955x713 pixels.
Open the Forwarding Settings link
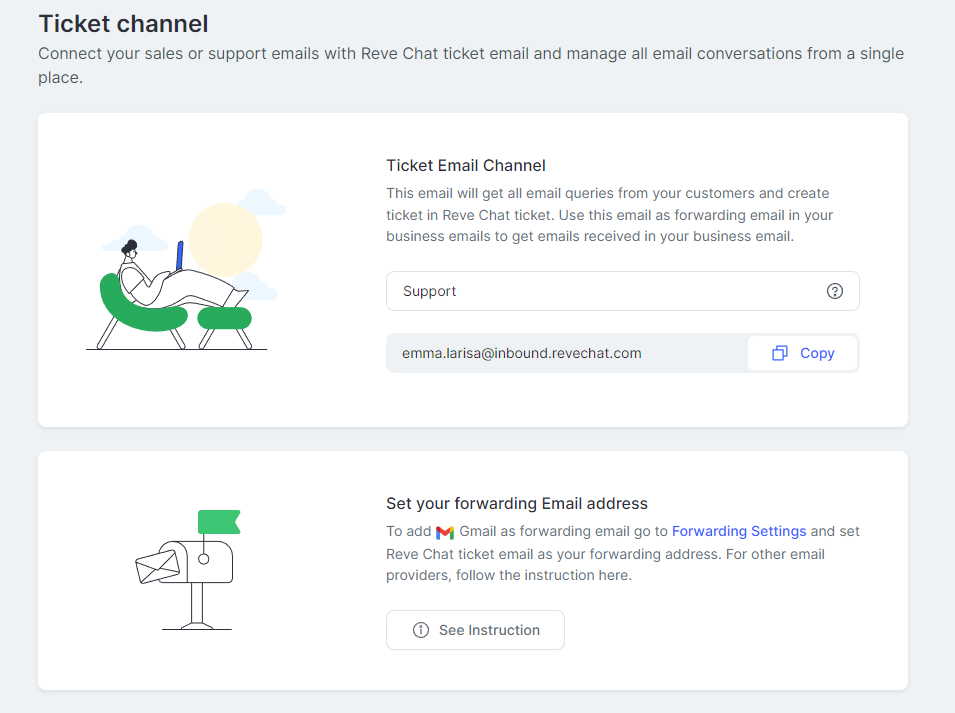[x=739, y=531]
